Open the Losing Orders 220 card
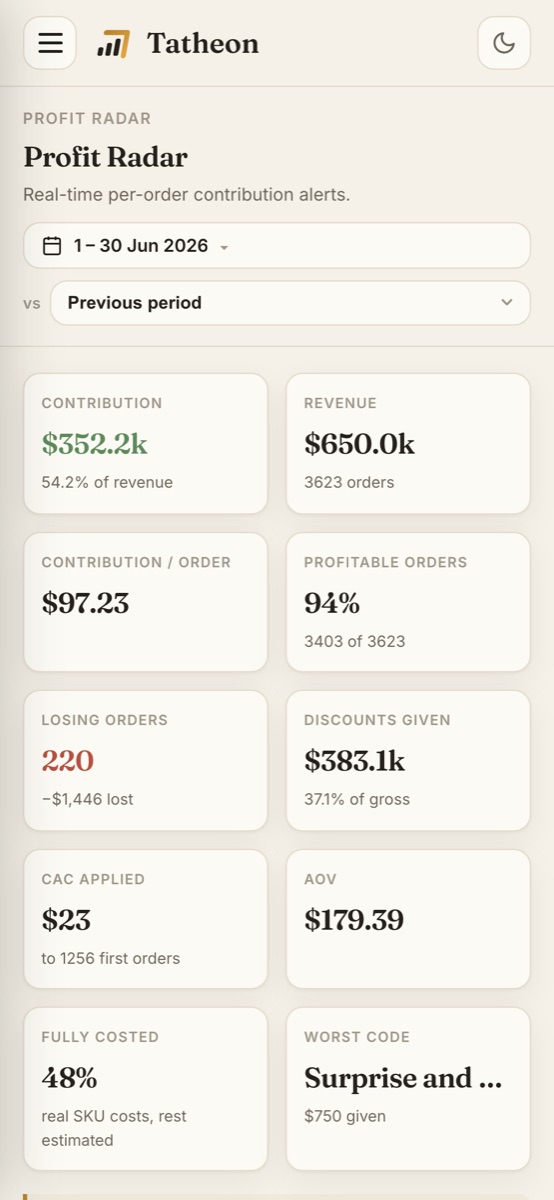Screen dimensions: 554x1200 pyautogui.click(x=146, y=760)
